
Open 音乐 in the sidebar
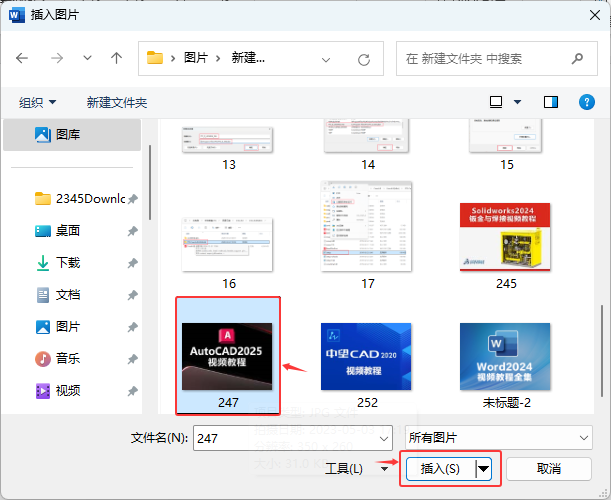click(58, 359)
